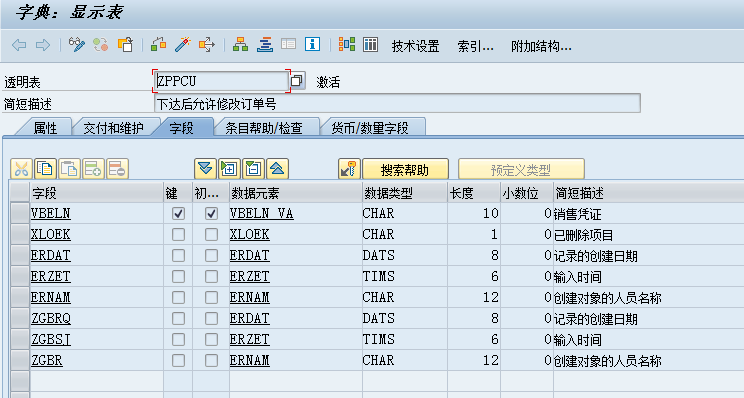Click the 长度 column header
This screenshot has height=398, width=744.
pyautogui.click(x=474, y=193)
